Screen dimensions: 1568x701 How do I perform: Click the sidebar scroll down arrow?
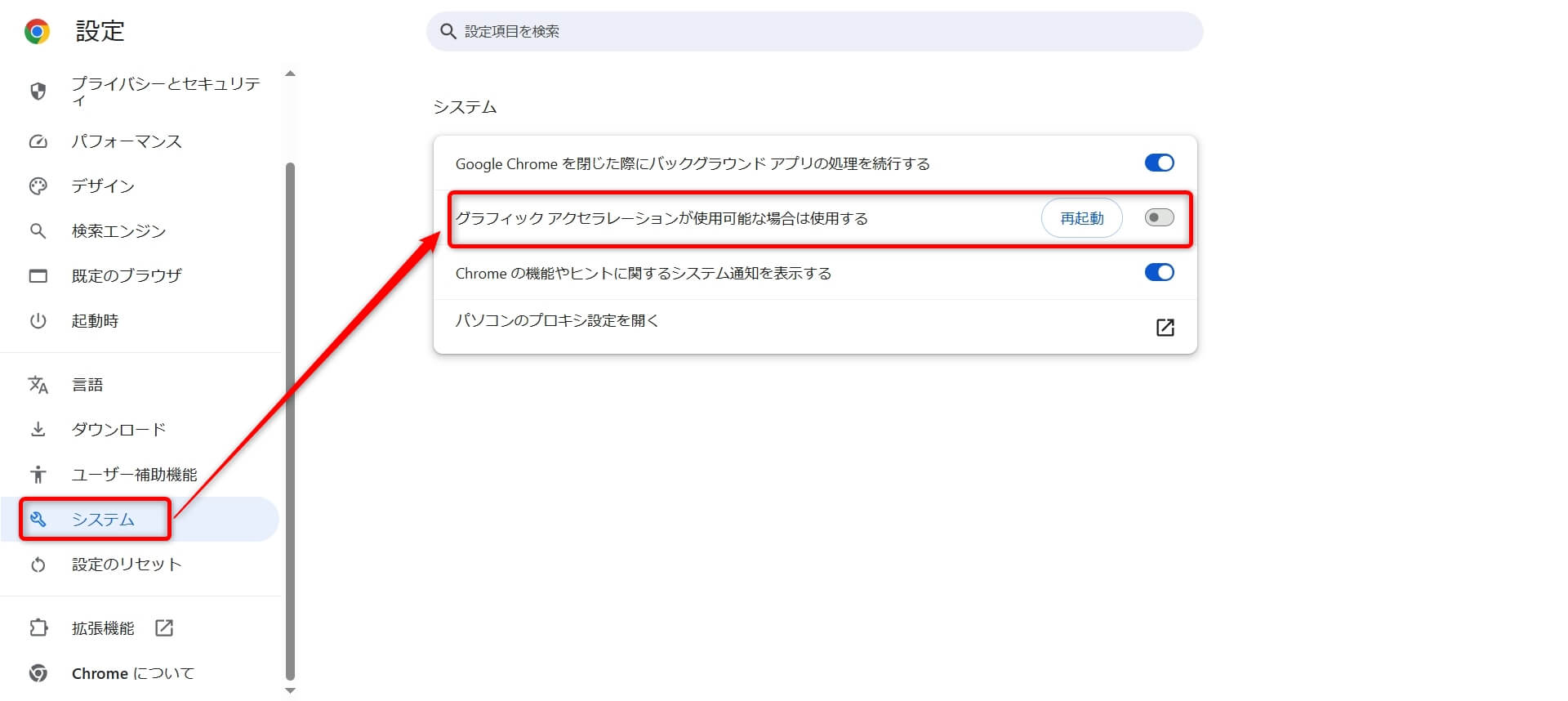click(x=290, y=691)
